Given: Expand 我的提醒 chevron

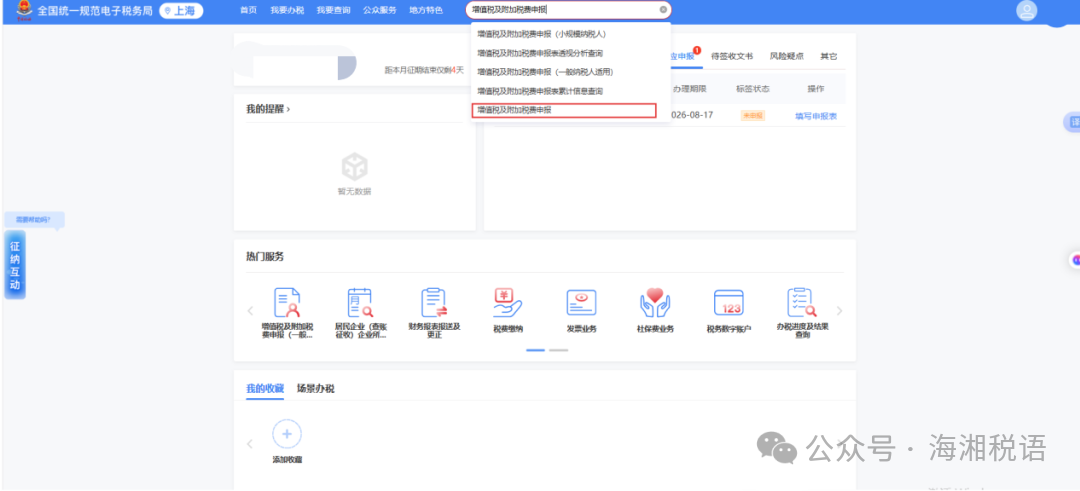Looking at the screenshot, I should pos(288,109).
